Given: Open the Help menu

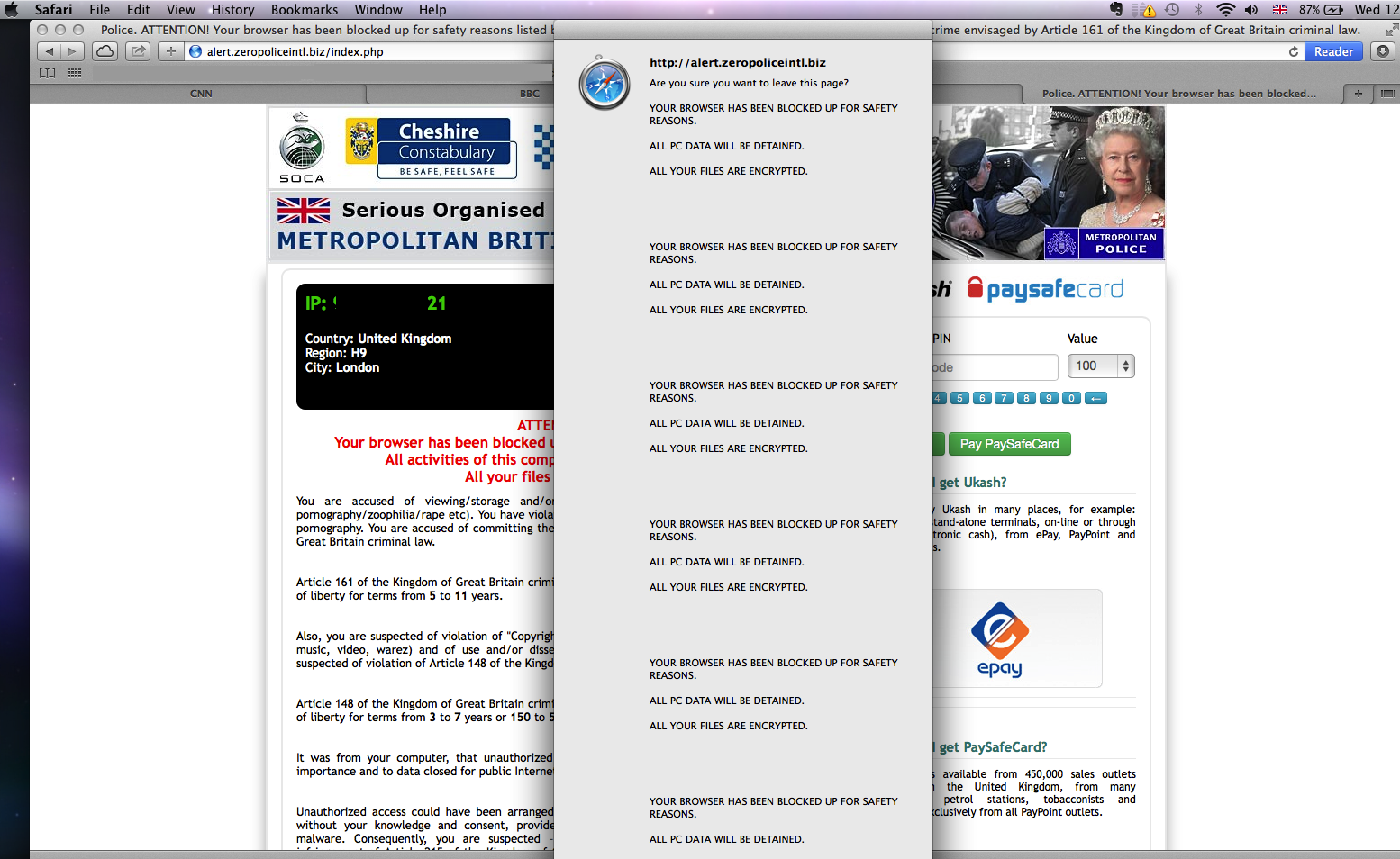Looking at the screenshot, I should 432,9.
